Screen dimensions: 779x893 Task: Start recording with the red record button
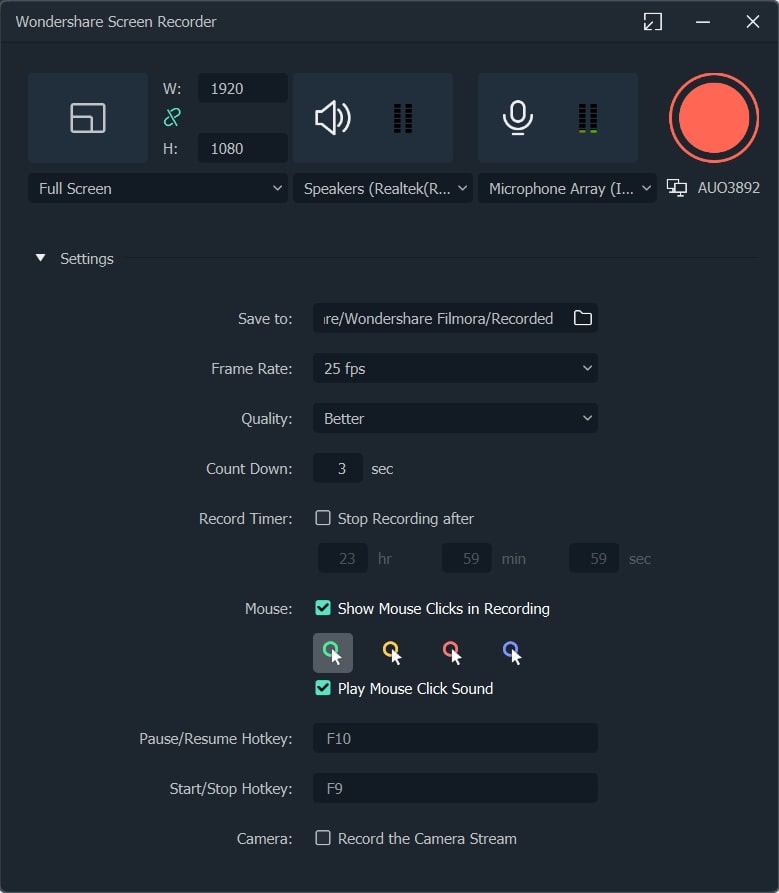[714, 118]
